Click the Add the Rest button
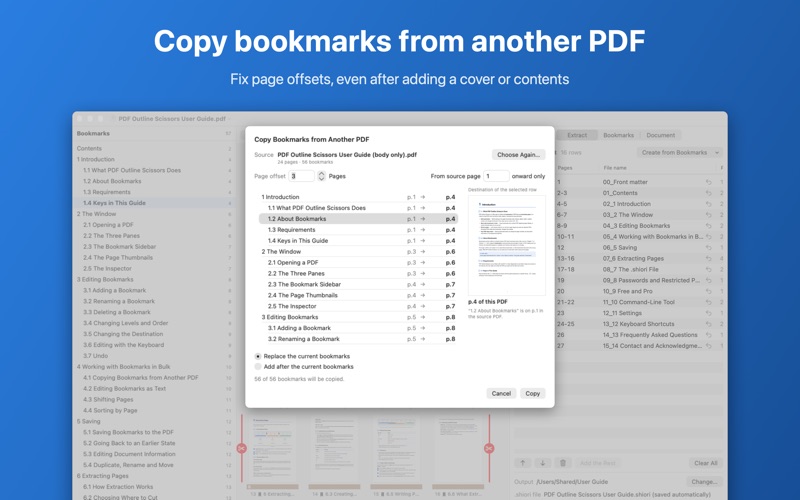 tap(597, 463)
